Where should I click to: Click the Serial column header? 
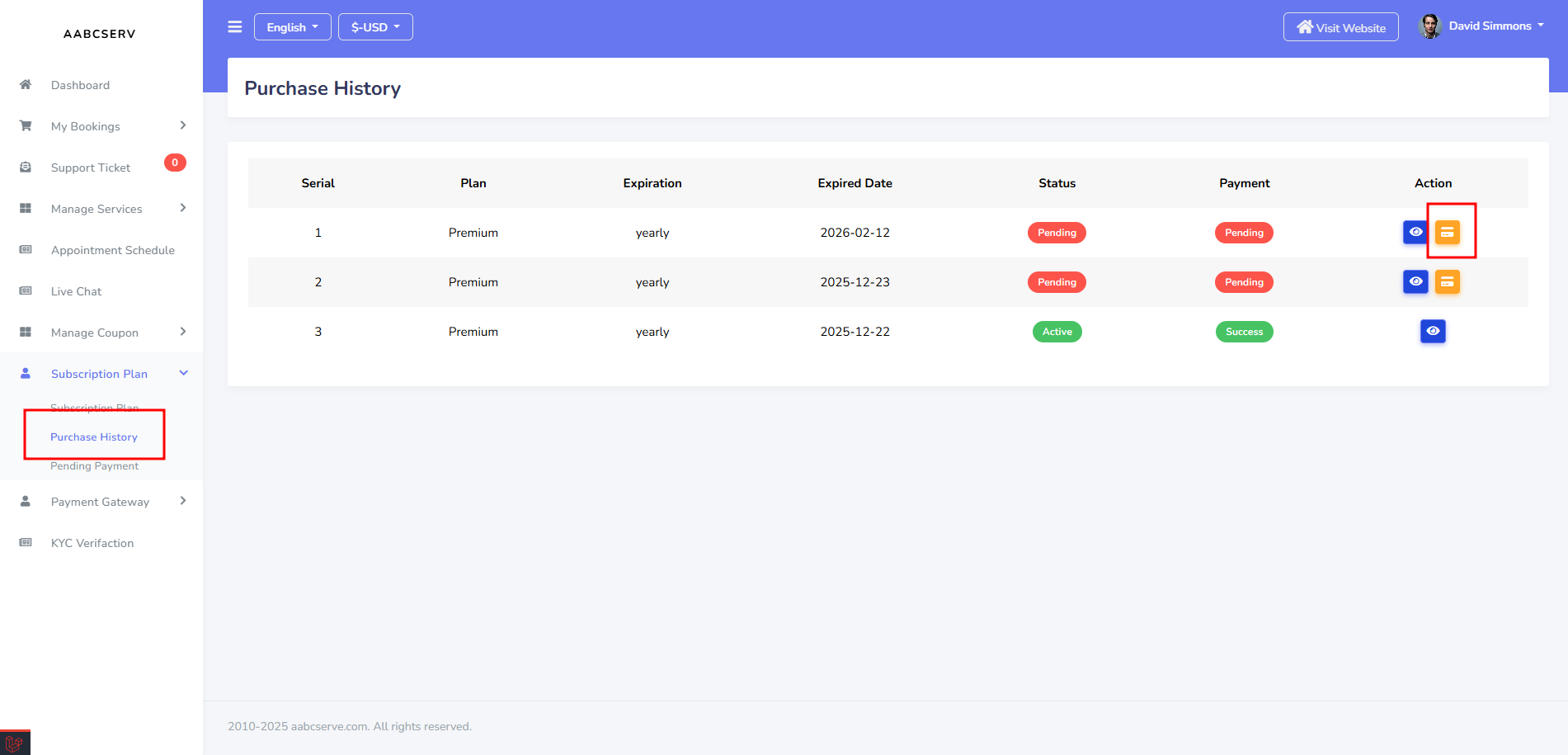click(x=318, y=183)
